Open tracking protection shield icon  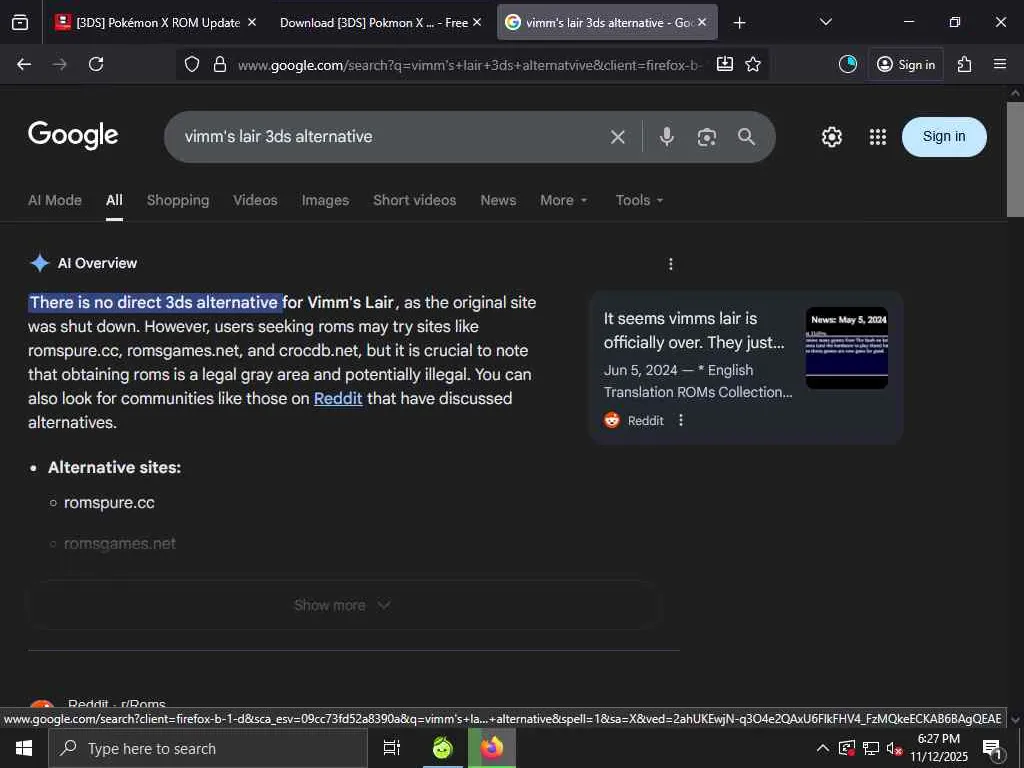coord(191,64)
